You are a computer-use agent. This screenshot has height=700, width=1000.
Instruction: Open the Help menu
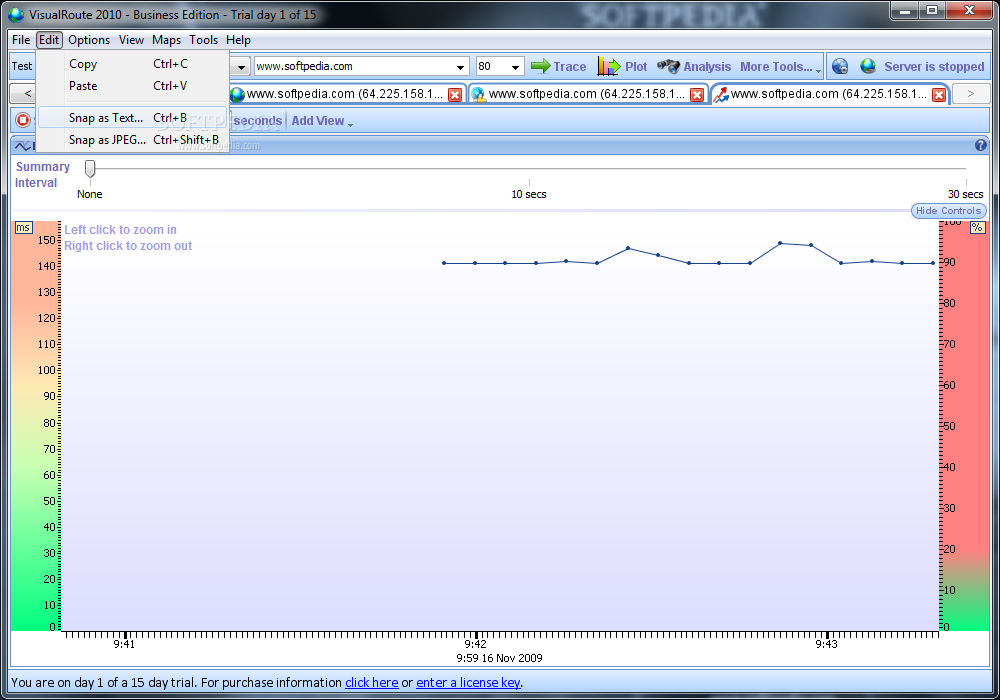point(239,40)
